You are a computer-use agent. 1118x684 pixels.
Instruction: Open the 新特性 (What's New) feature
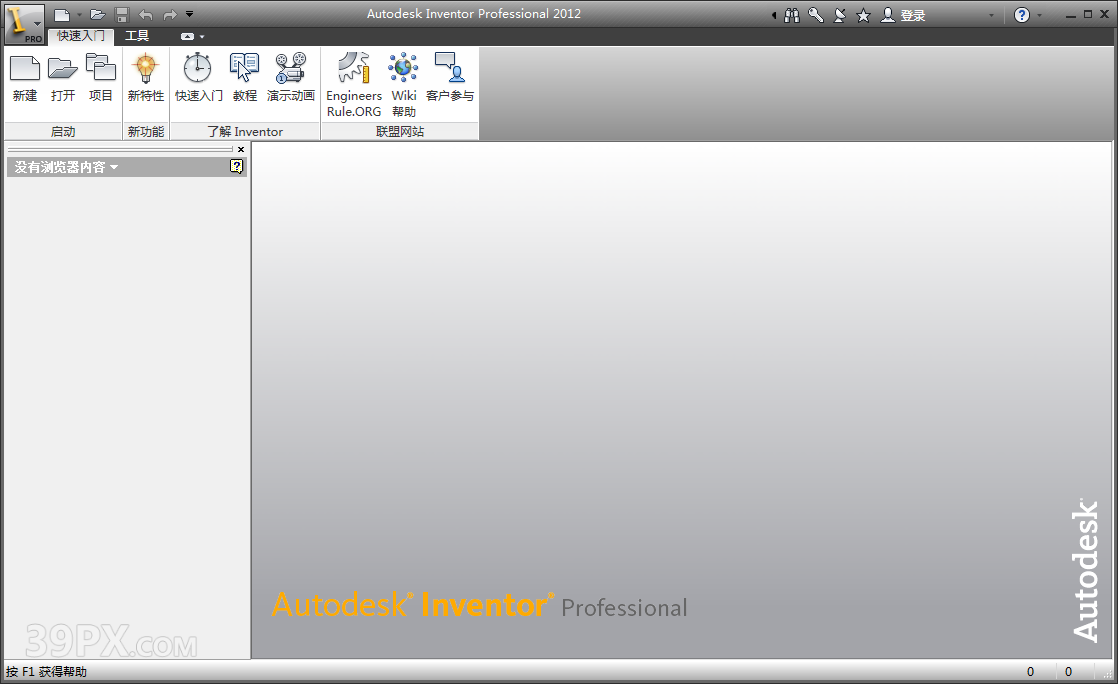click(x=145, y=80)
